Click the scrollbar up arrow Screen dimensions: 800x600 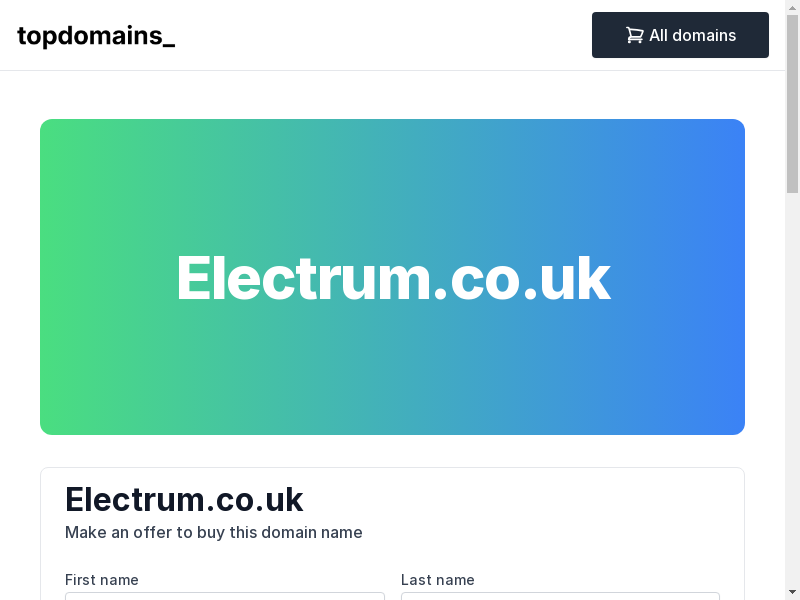792,8
